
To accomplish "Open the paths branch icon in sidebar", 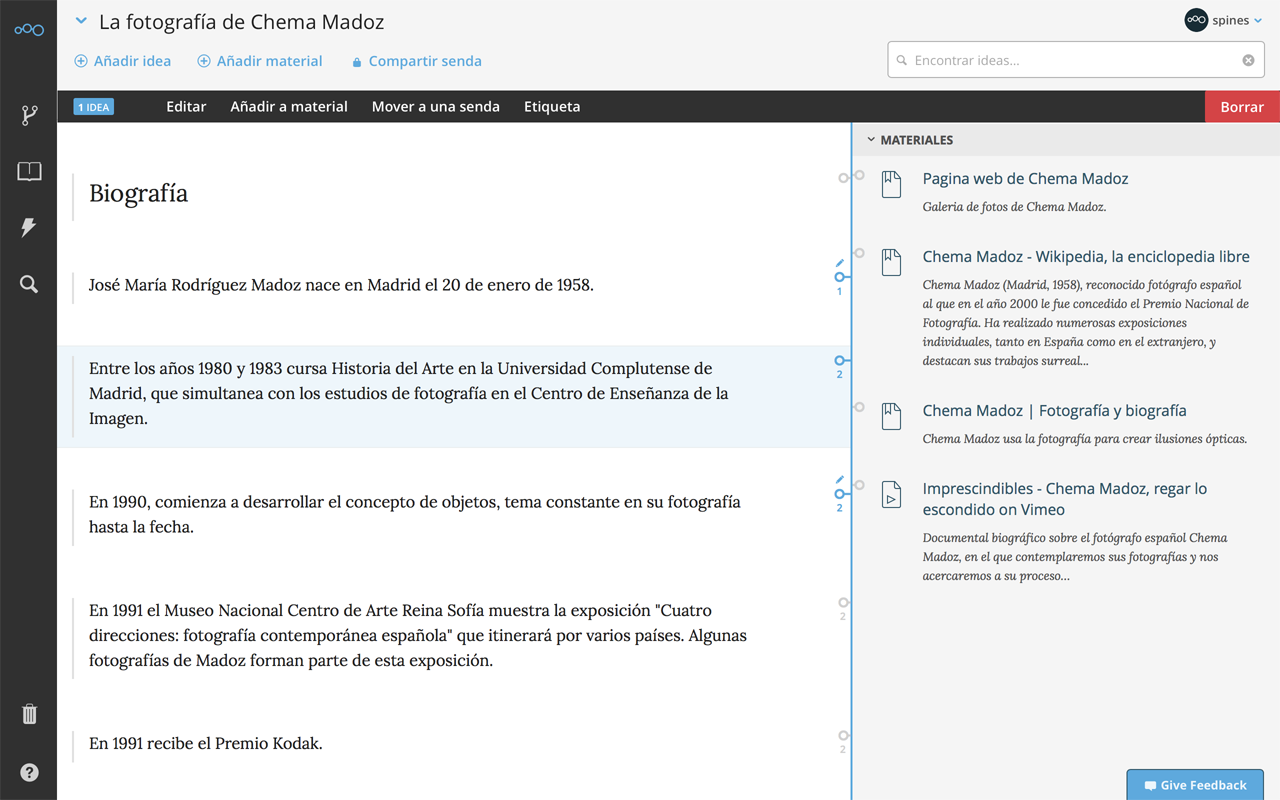I will coord(29,115).
